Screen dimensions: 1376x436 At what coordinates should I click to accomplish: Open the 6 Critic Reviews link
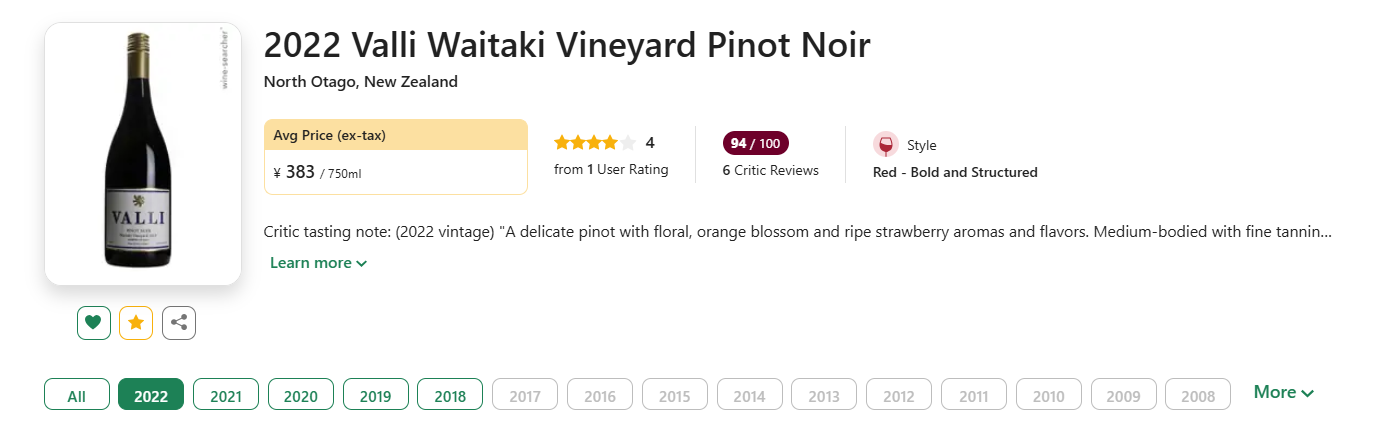tap(770, 171)
